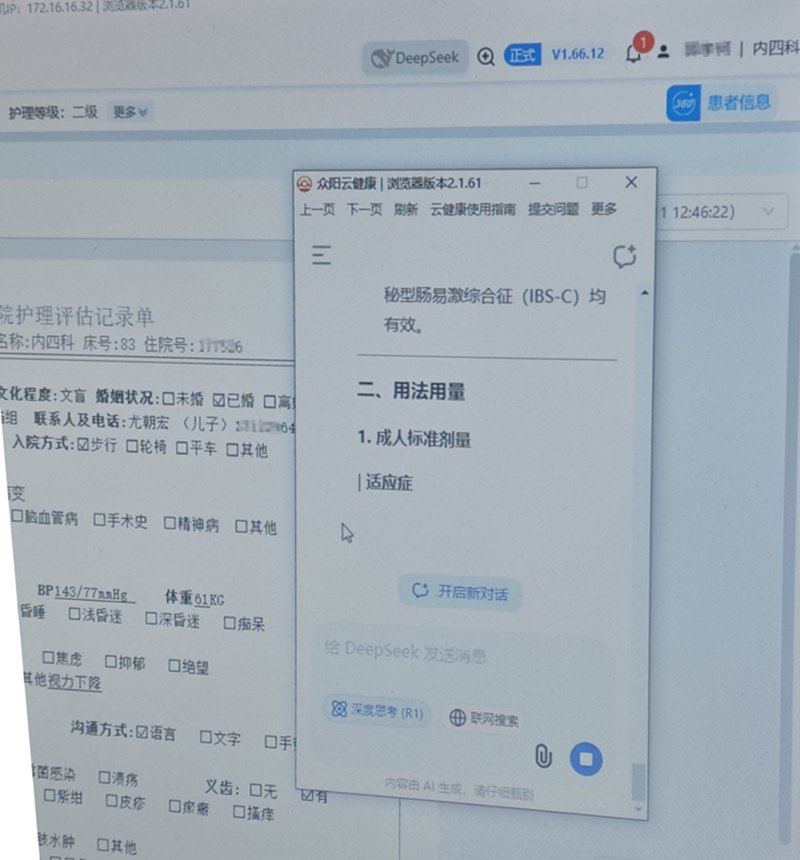Click the new chat bubble icon
The image size is (800, 860).
point(624,257)
